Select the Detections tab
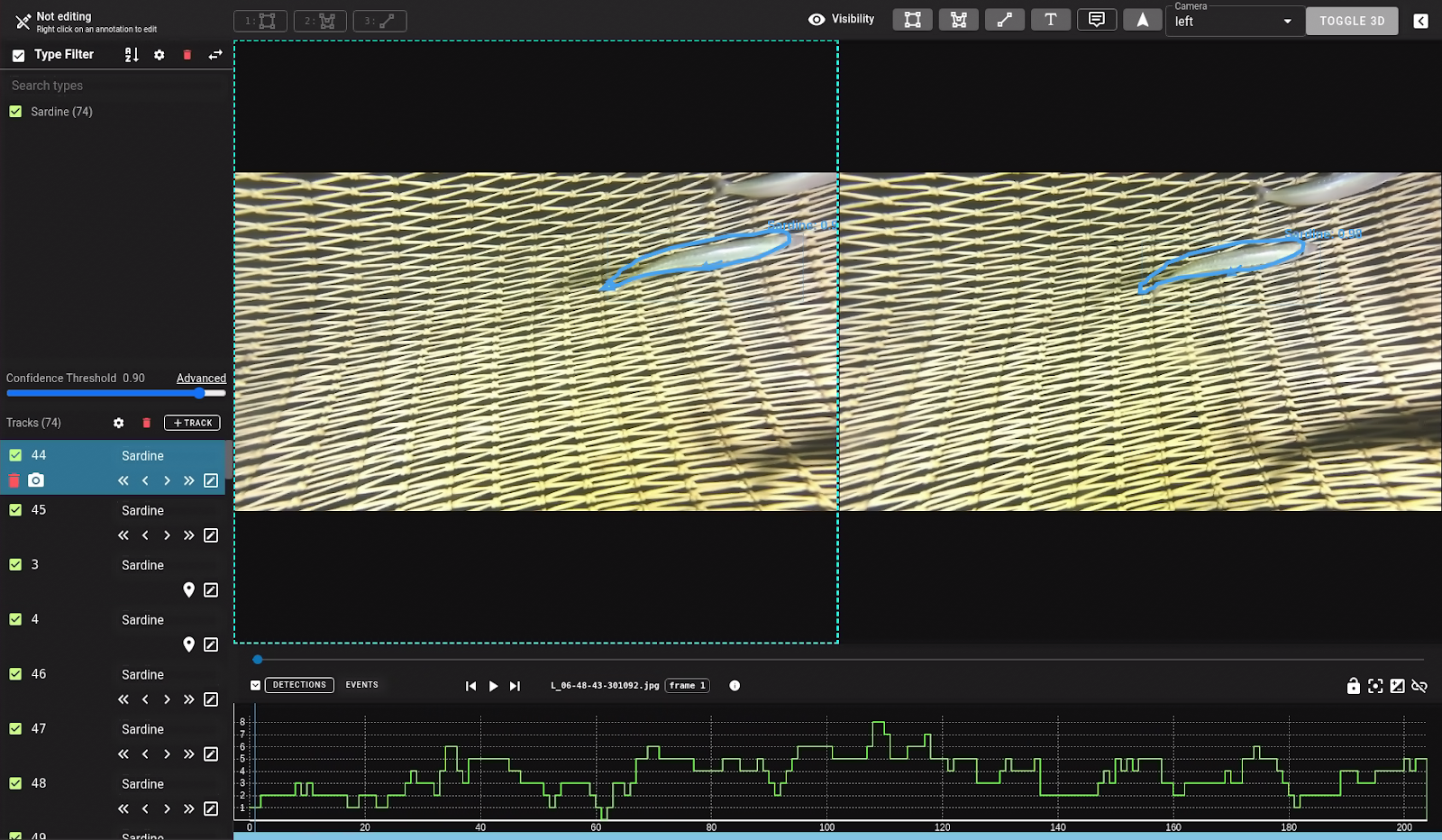 click(x=299, y=685)
